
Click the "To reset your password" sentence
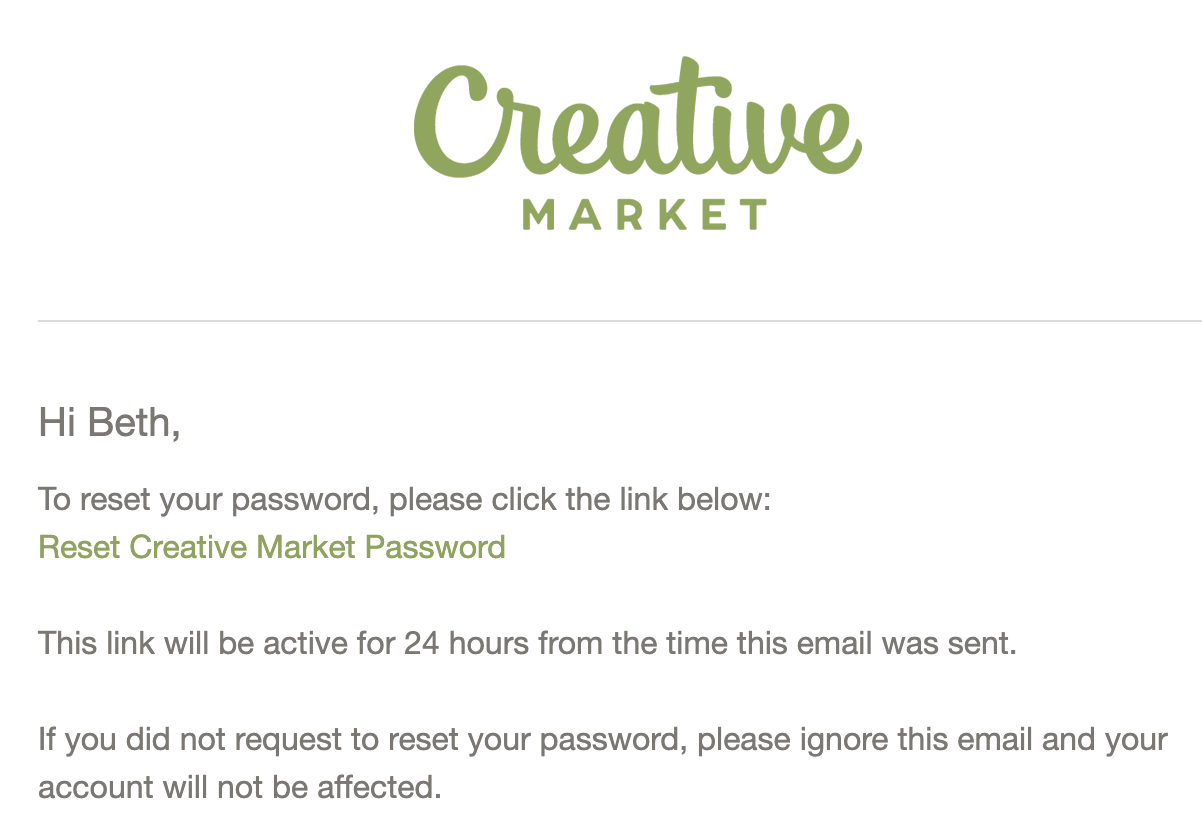405,500
